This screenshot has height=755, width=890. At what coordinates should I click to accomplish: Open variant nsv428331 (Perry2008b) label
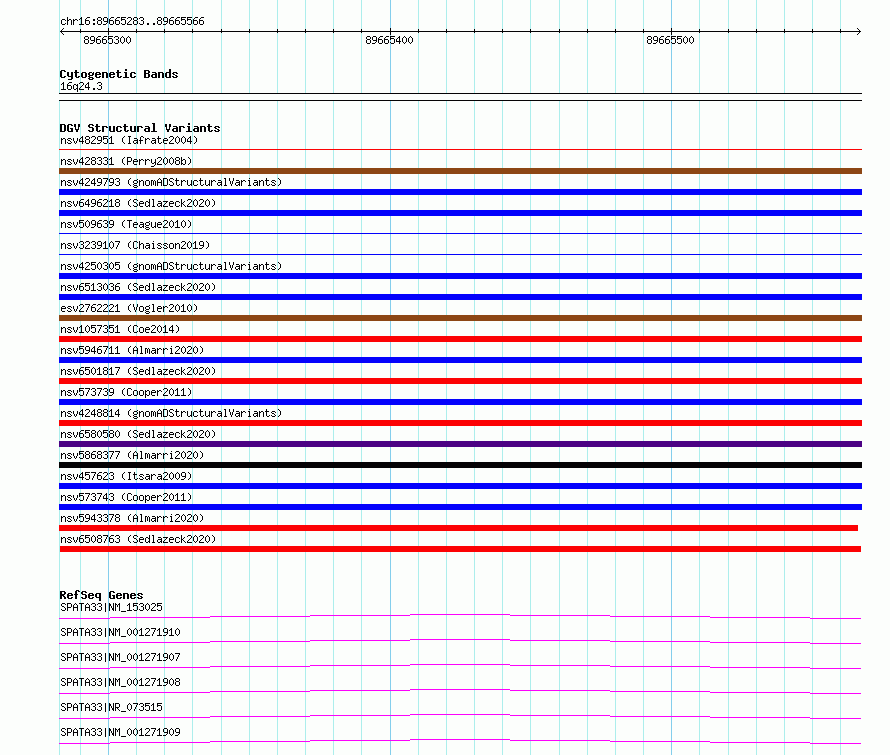tap(126, 161)
